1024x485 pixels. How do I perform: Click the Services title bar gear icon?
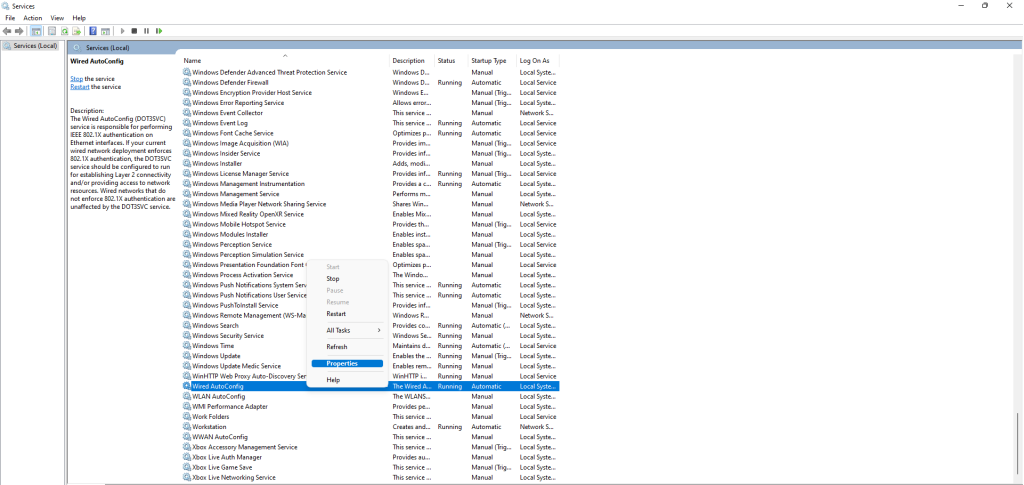[x=6, y=5]
